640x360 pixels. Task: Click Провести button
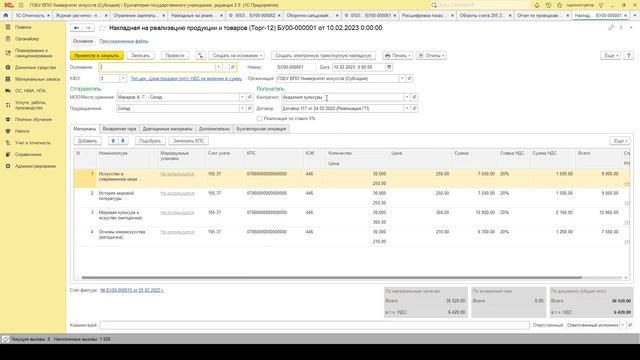click(175, 55)
